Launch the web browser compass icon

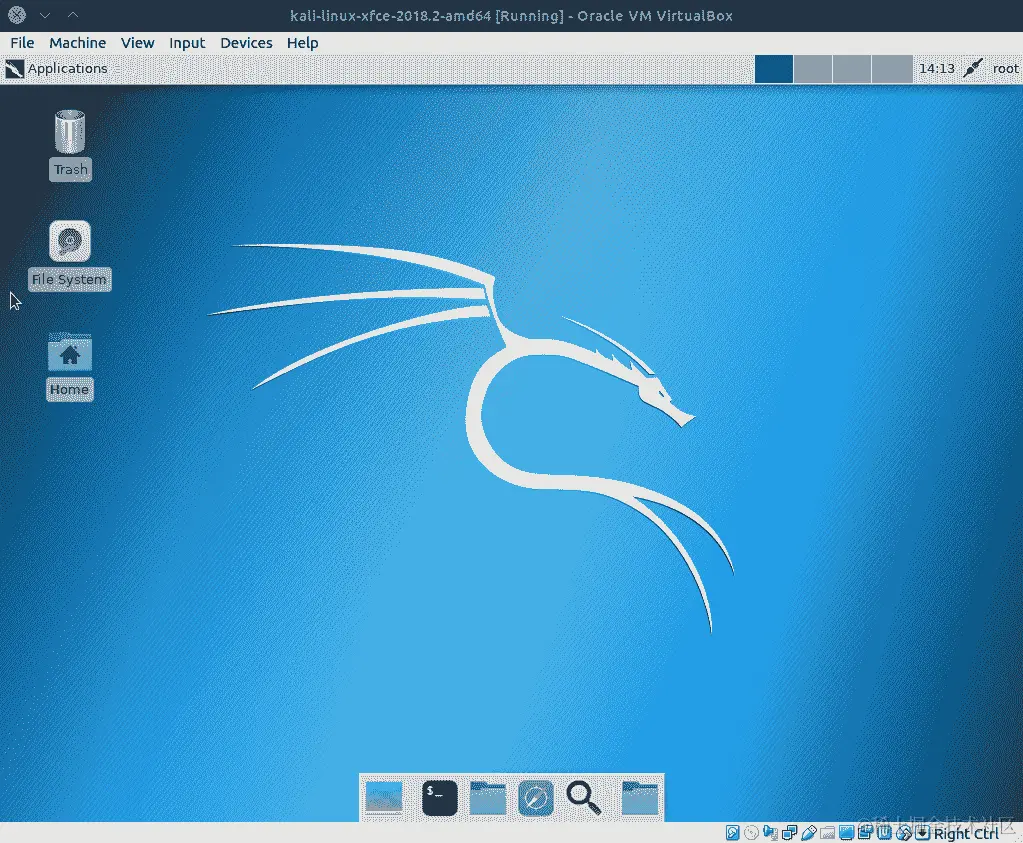click(536, 797)
